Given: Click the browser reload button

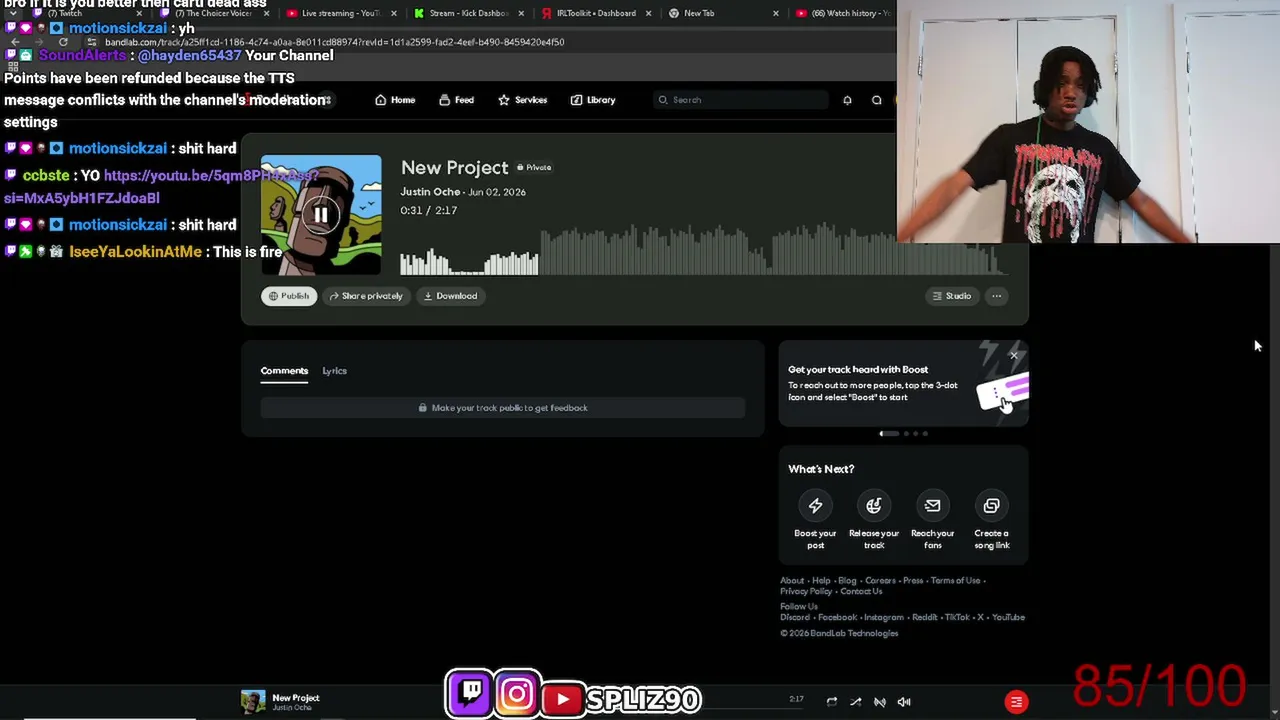Looking at the screenshot, I should pyautogui.click(x=63, y=42).
